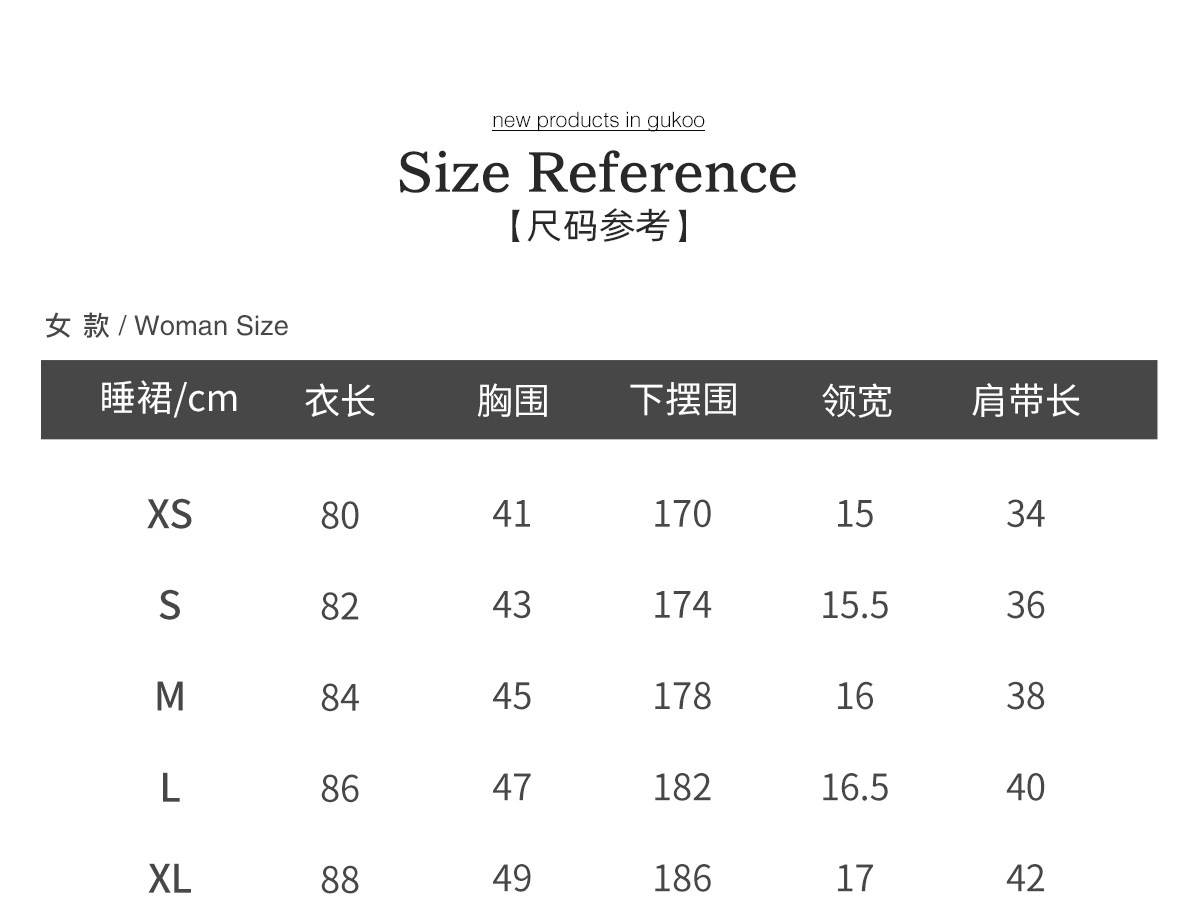Image resolution: width=1200 pixels, height=923 pixels.
Task: Select the 衣长 column header
Action: coord(340,401)
